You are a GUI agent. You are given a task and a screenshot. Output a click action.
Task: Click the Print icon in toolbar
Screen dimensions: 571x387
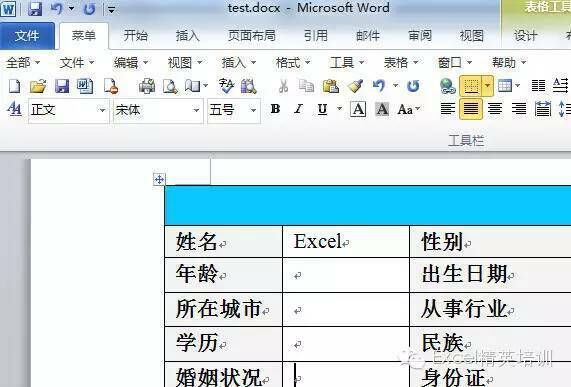tap(147, 86)
